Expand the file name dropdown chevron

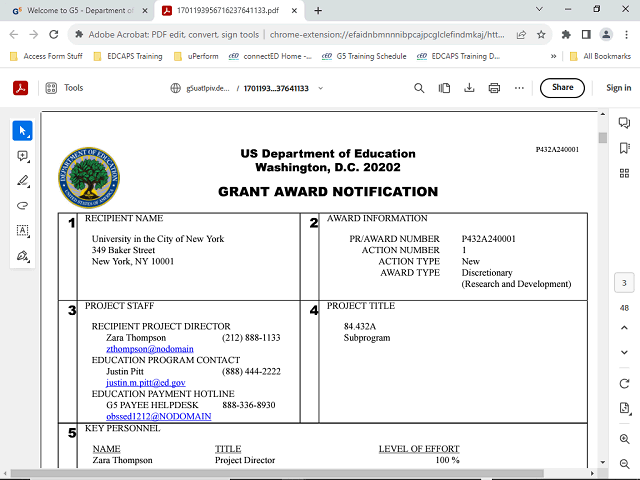[321, 88]
